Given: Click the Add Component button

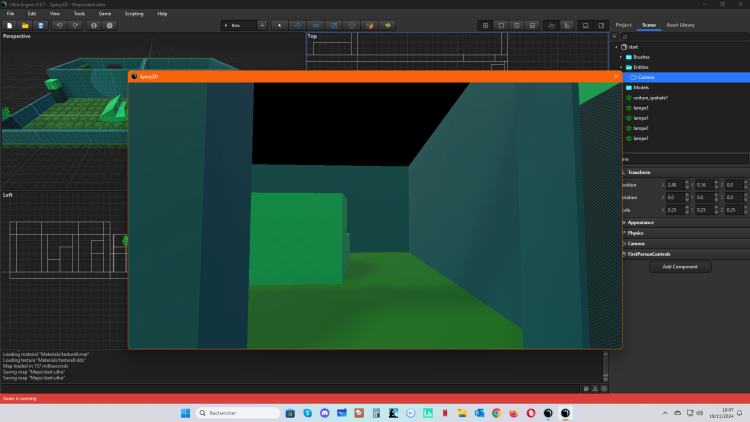Looking at the screenshot, I should click(x=680, y=267).
